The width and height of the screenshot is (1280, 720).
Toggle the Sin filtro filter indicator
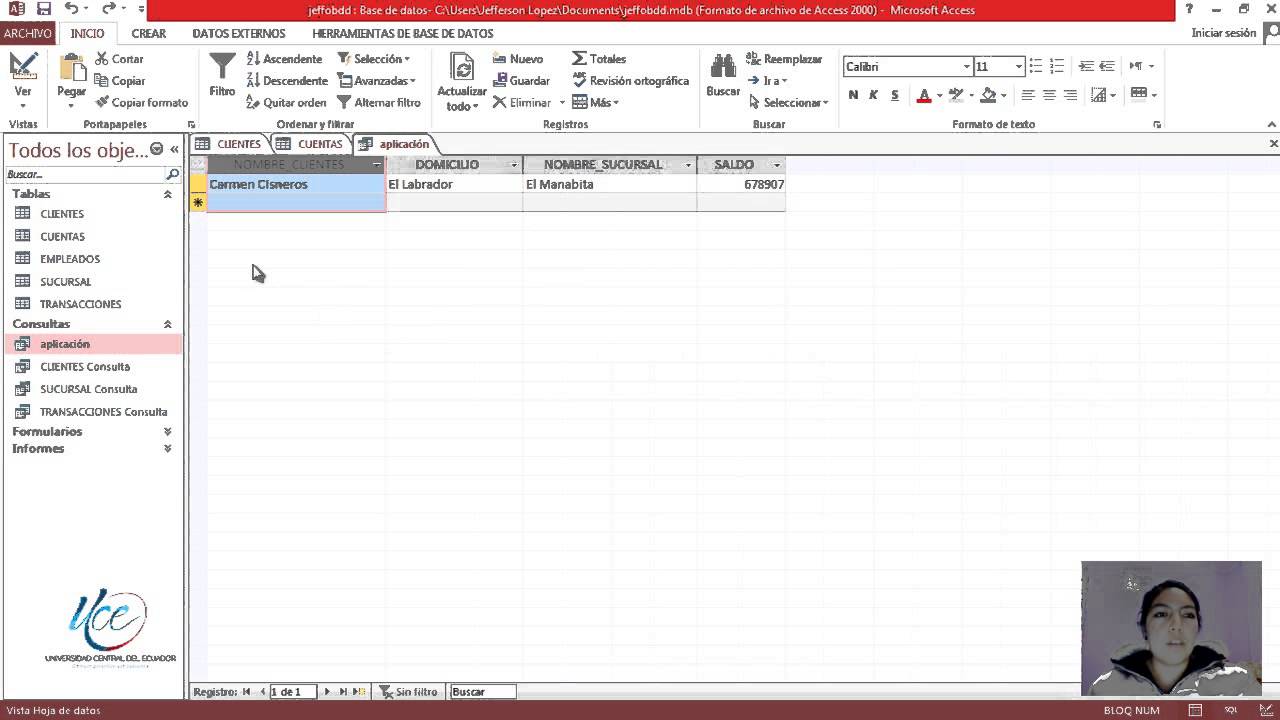click(x=407, y=692)
